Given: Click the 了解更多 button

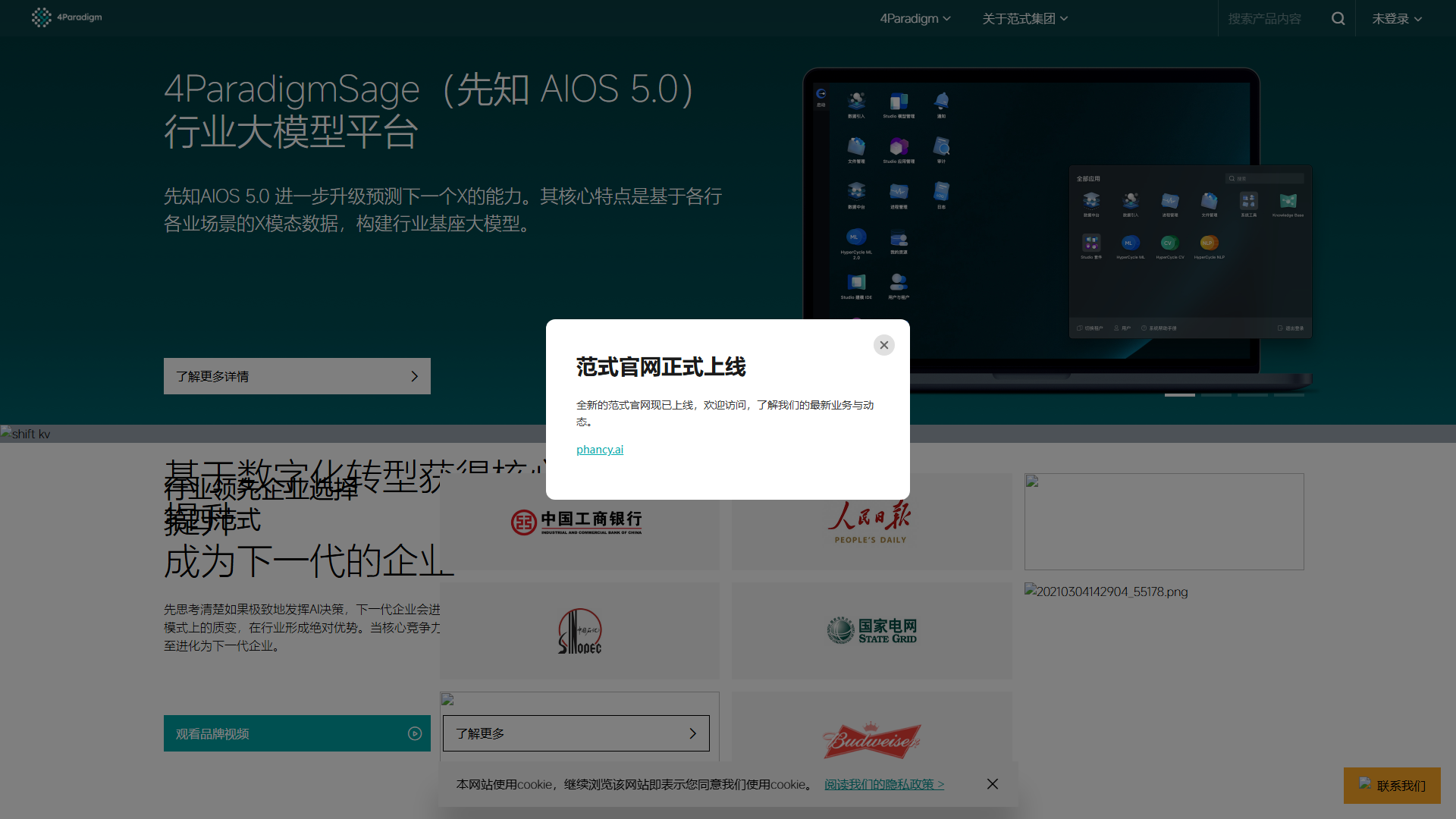Looking at the screenshot, I should click(576, 733).
